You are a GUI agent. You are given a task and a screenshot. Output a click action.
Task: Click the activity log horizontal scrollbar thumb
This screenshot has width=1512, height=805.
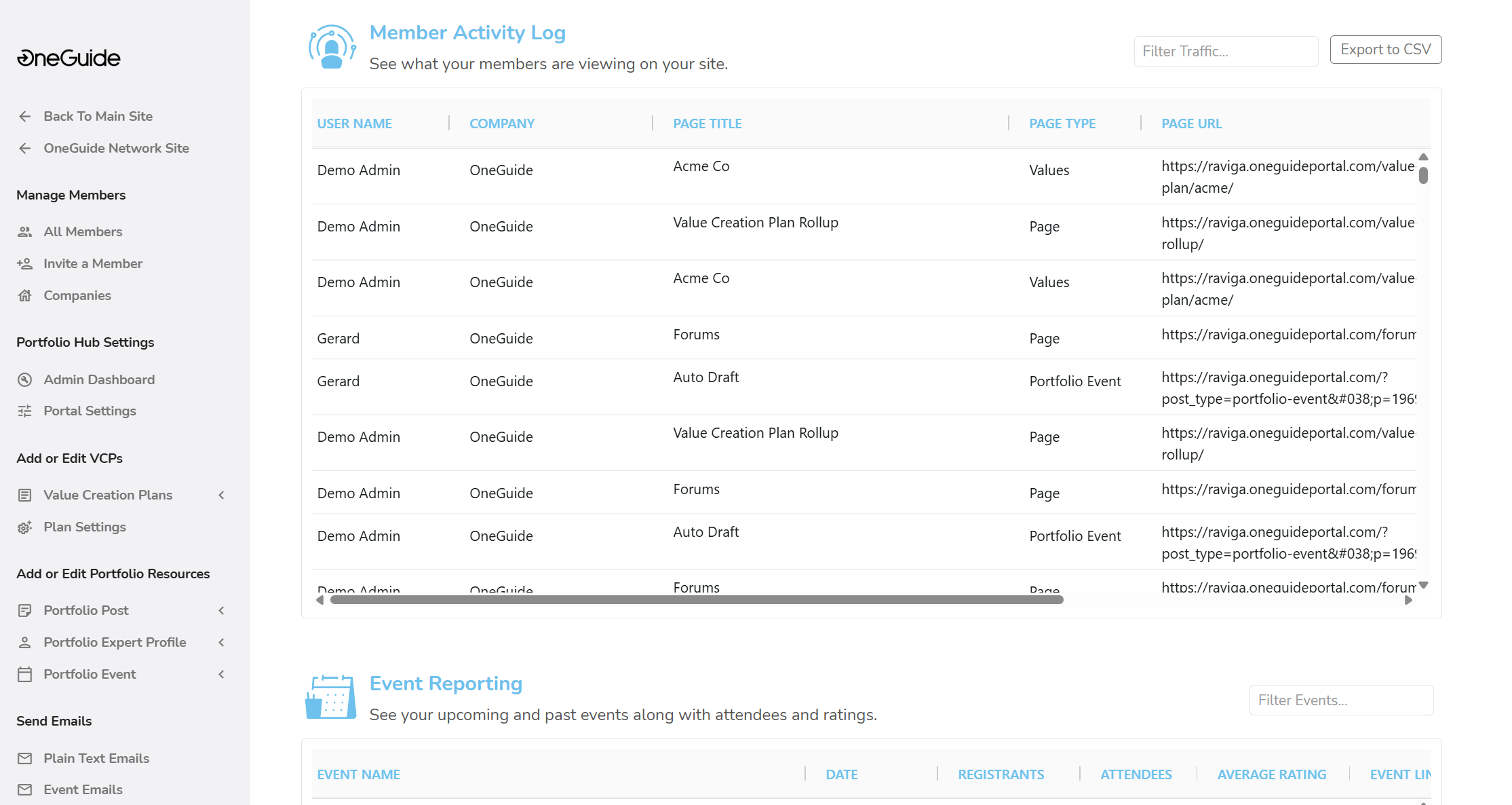point(697,600)
